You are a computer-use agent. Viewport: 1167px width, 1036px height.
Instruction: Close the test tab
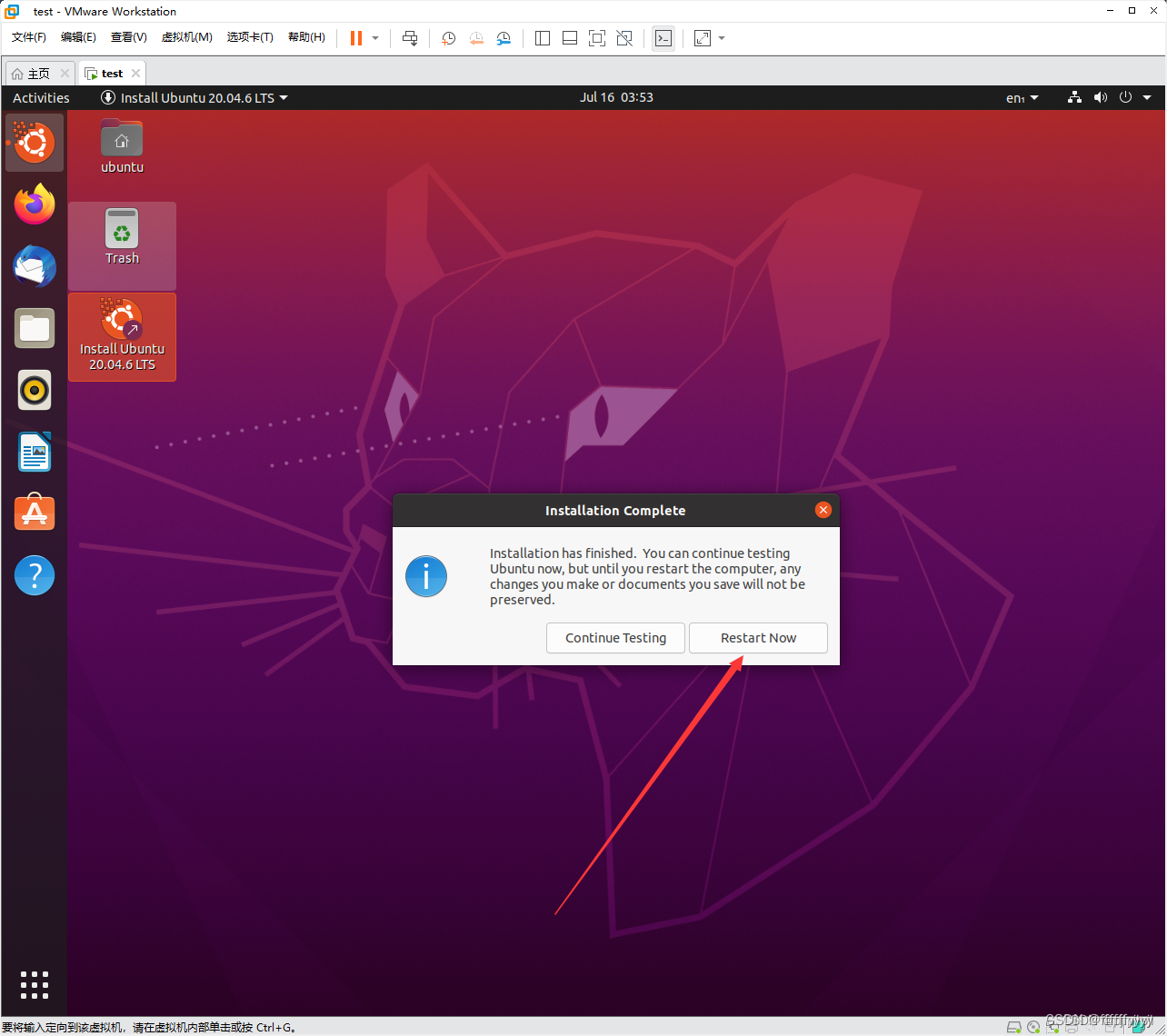pos(135,74)
